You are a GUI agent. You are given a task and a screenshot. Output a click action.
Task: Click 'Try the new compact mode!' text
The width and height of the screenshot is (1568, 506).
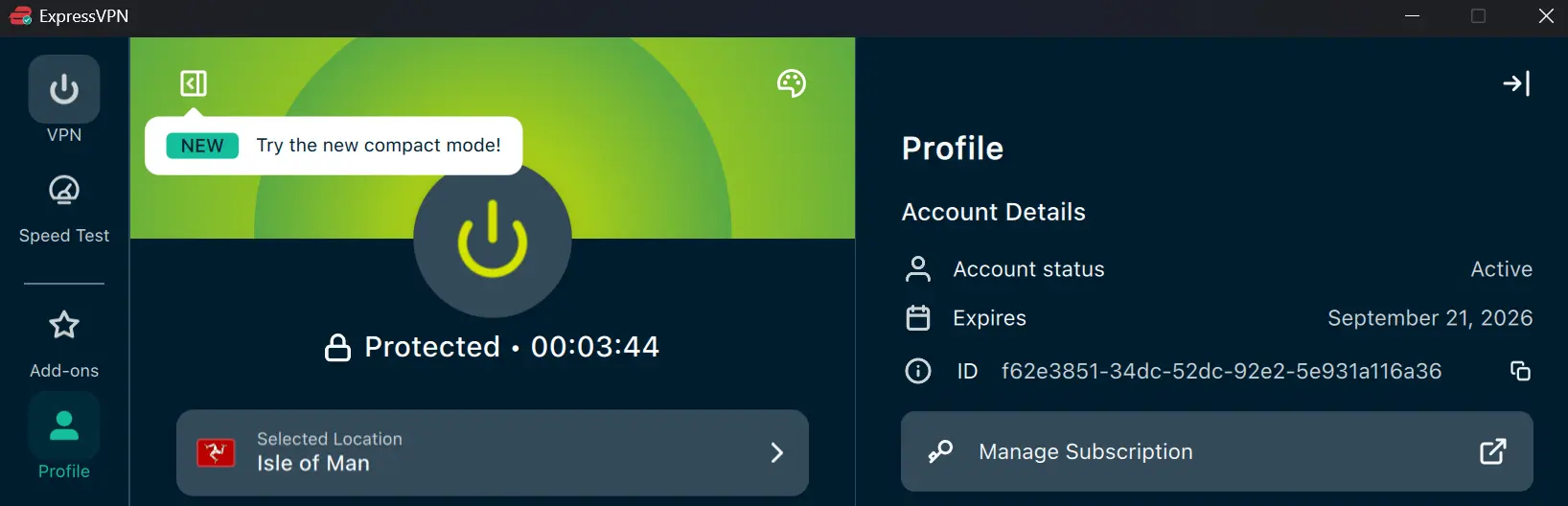coord(379,146)
